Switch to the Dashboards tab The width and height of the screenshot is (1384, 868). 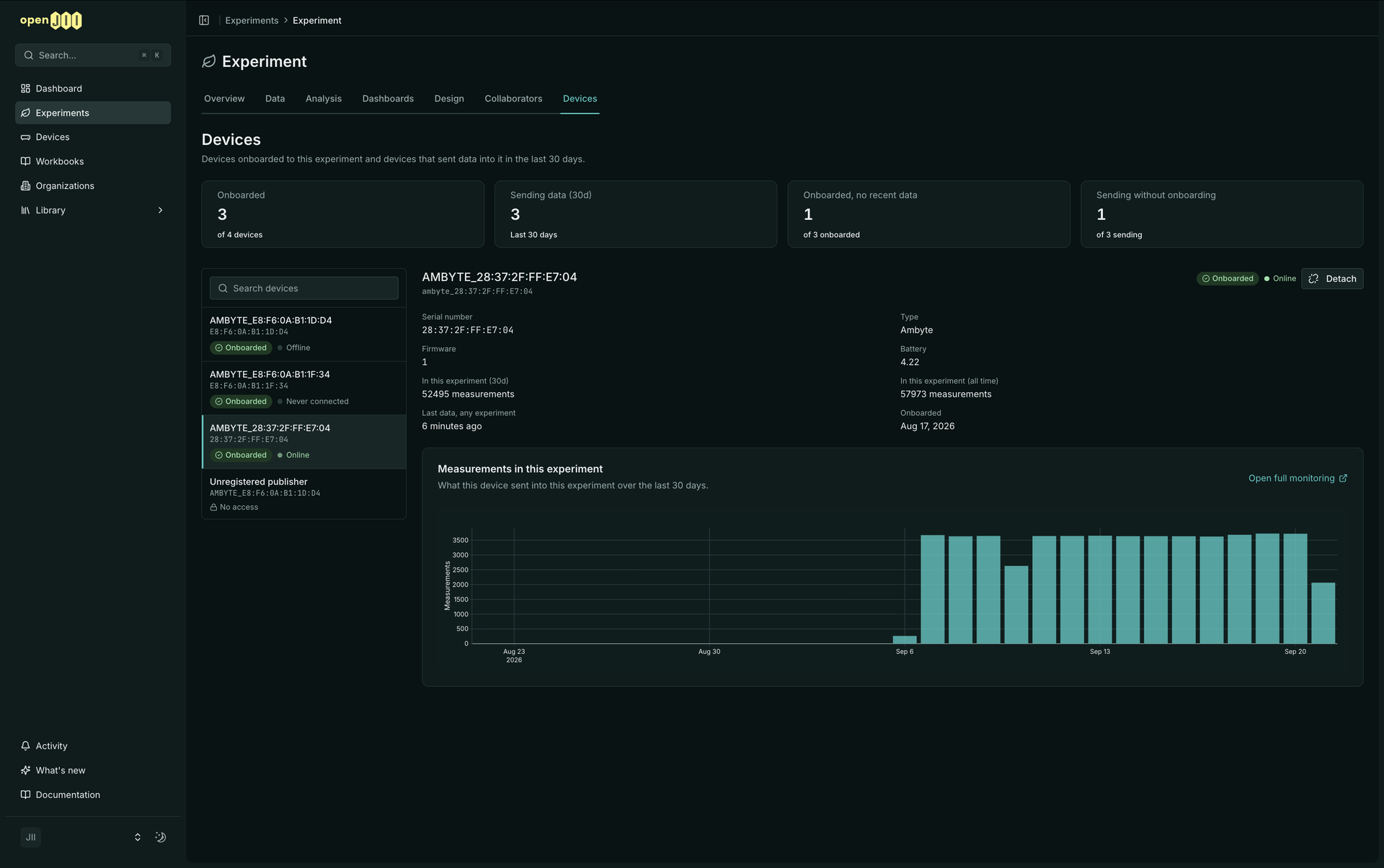tap(388, 99)
